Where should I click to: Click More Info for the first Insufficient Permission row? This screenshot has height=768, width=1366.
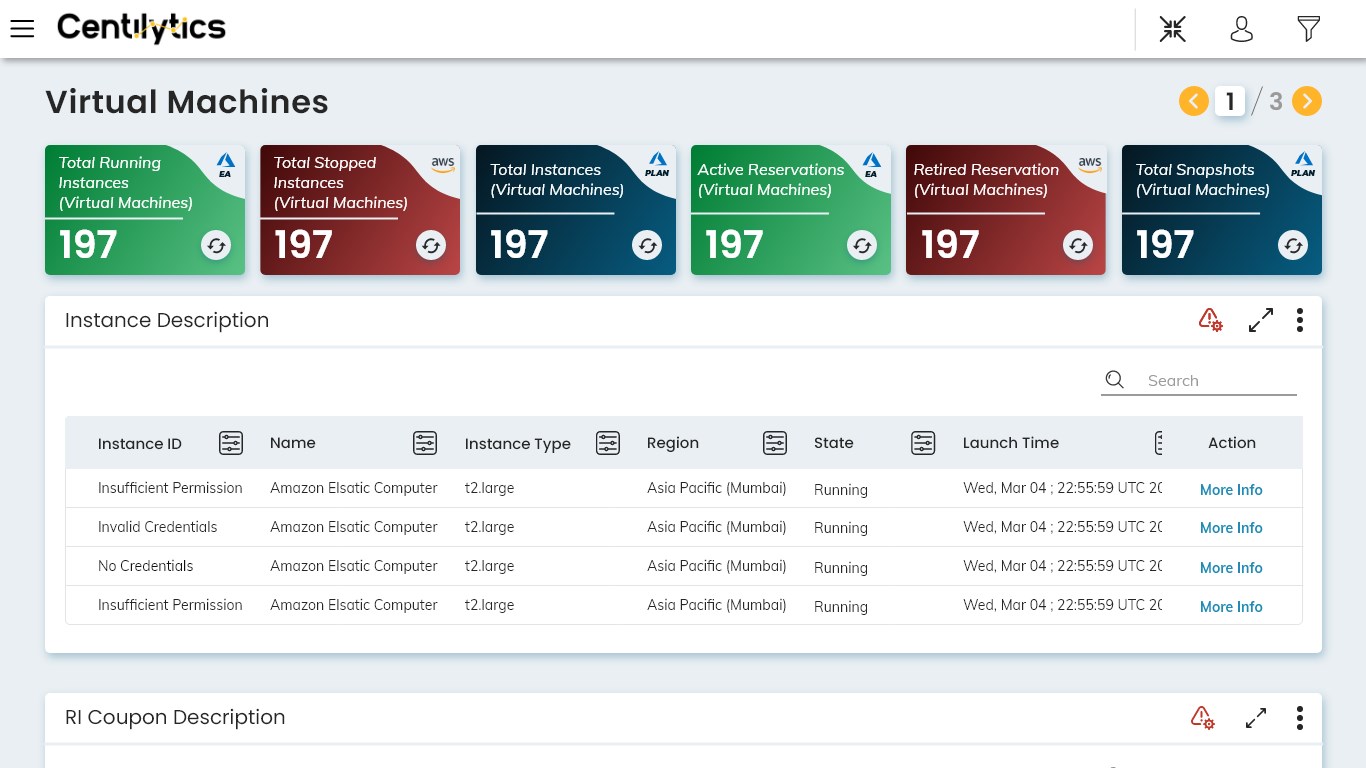[1231, 490]
